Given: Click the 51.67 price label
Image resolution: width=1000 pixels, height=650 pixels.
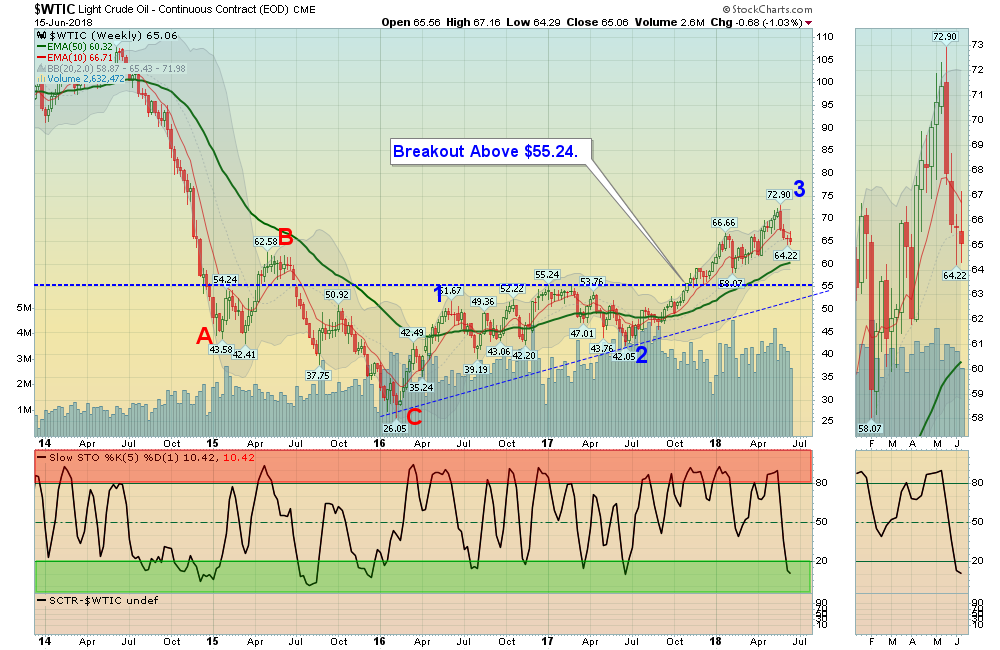Looking at the screenshot, I should [452, 291].
